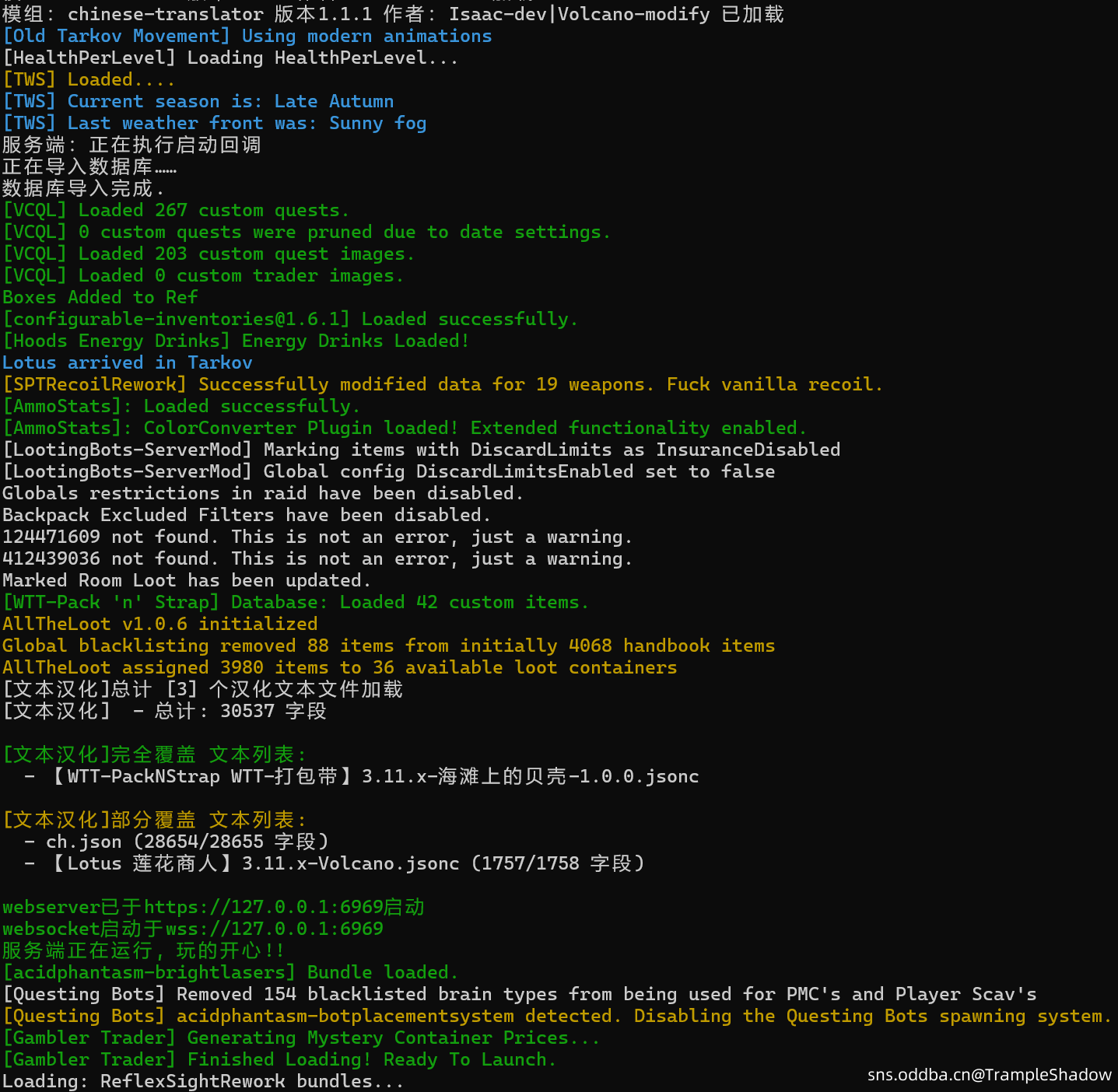1118x1092 pixels.
Task: Click '[acidphantasm-brightlasers] Bundle loaded.' line
Action: (x=230, y=973)
